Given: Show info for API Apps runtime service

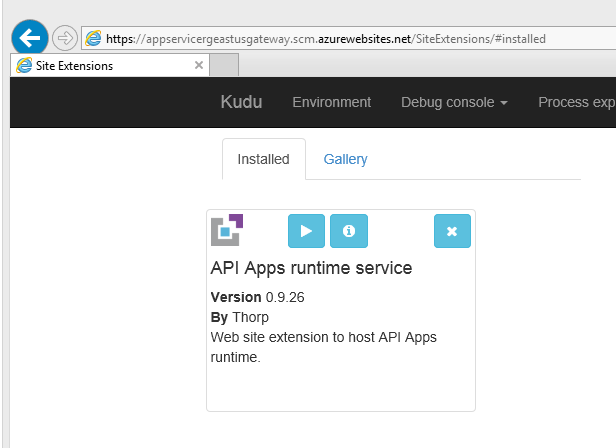Looking at the screenshot, I should point(349,230).
